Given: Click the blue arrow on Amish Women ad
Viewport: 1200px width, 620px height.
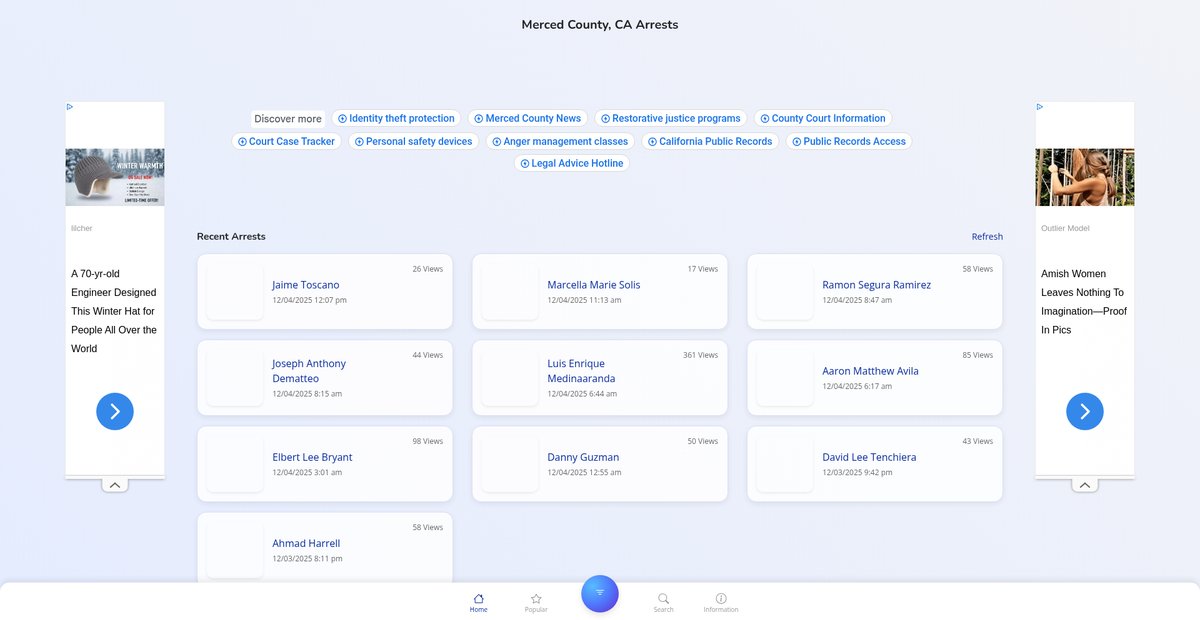Looking at the screenshot, I should 1085,411.
